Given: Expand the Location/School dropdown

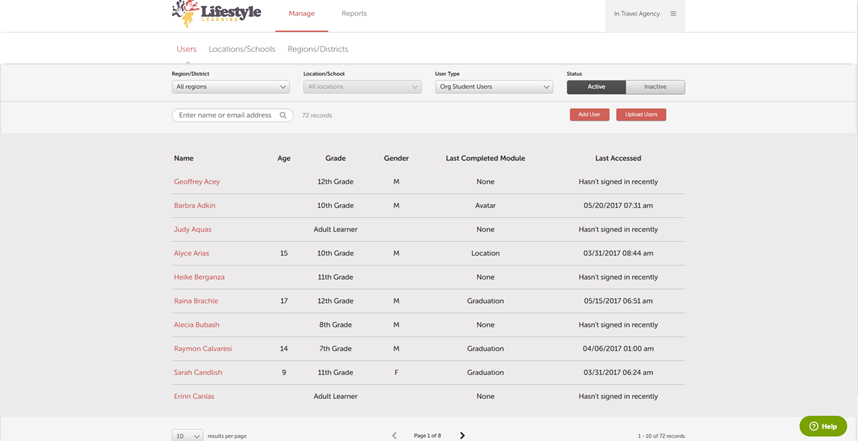Looking at the screenshot, I should pyautogui.click(x=362, y=87).
